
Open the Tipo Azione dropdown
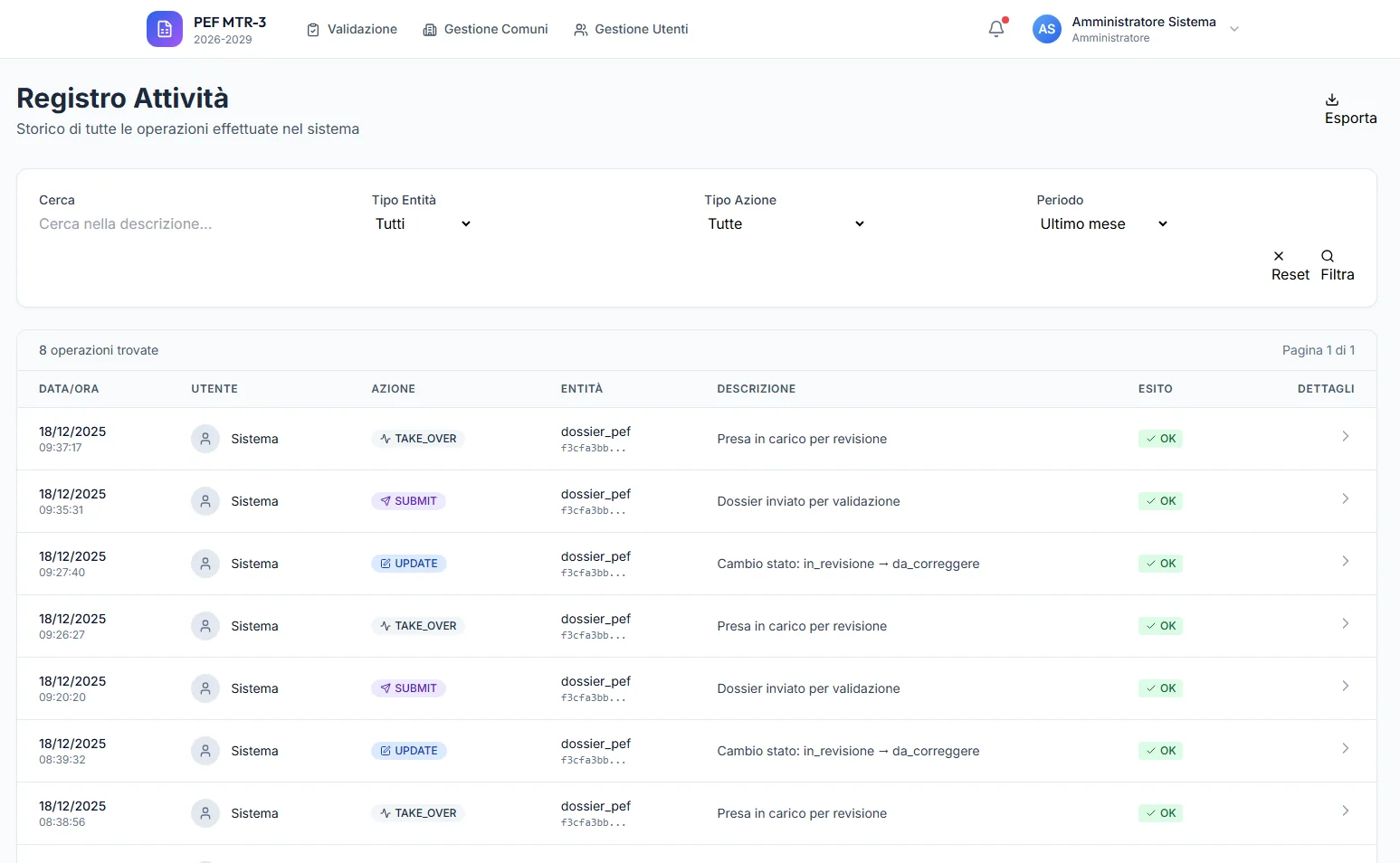786,223
